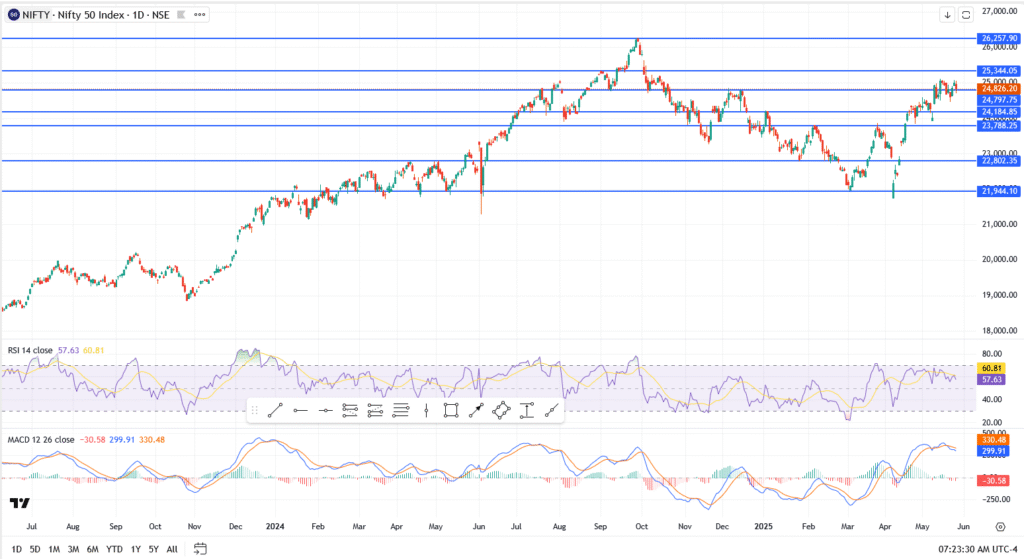The width and height of the screenshot is (1024, 559).
Task: Set time range to 5Y
Action: 153,549
